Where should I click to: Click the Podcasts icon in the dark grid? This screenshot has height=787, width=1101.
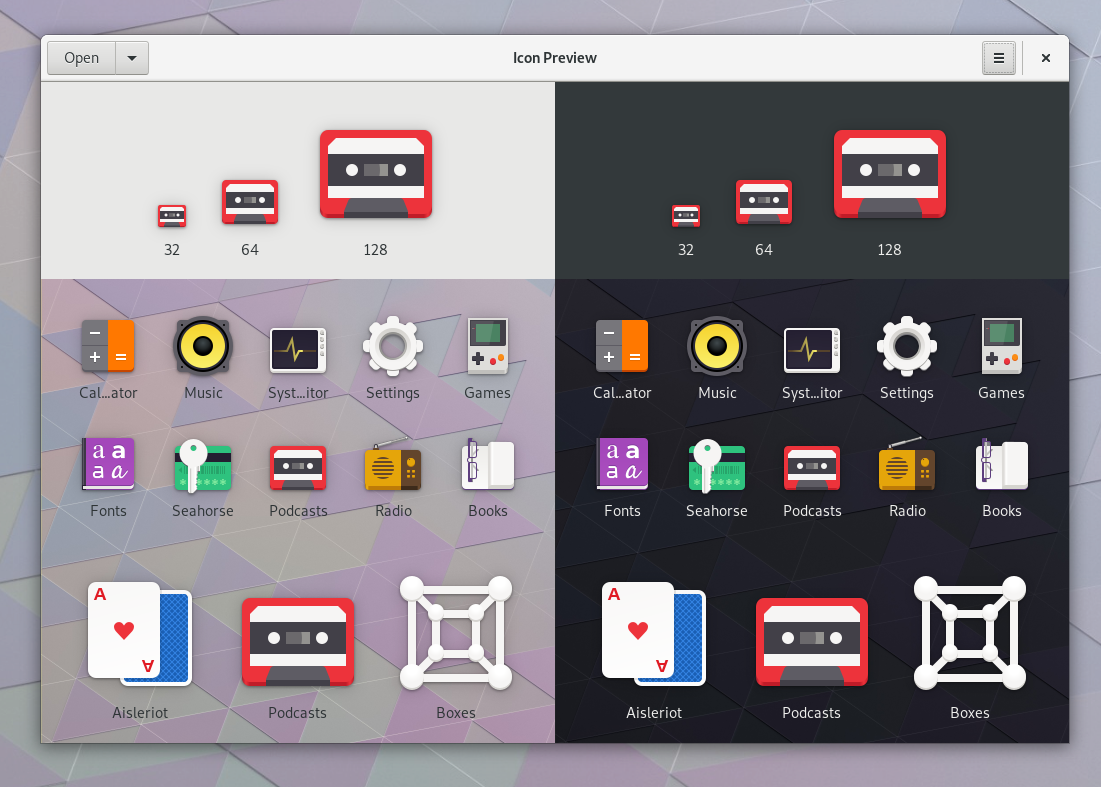(812, 465)
